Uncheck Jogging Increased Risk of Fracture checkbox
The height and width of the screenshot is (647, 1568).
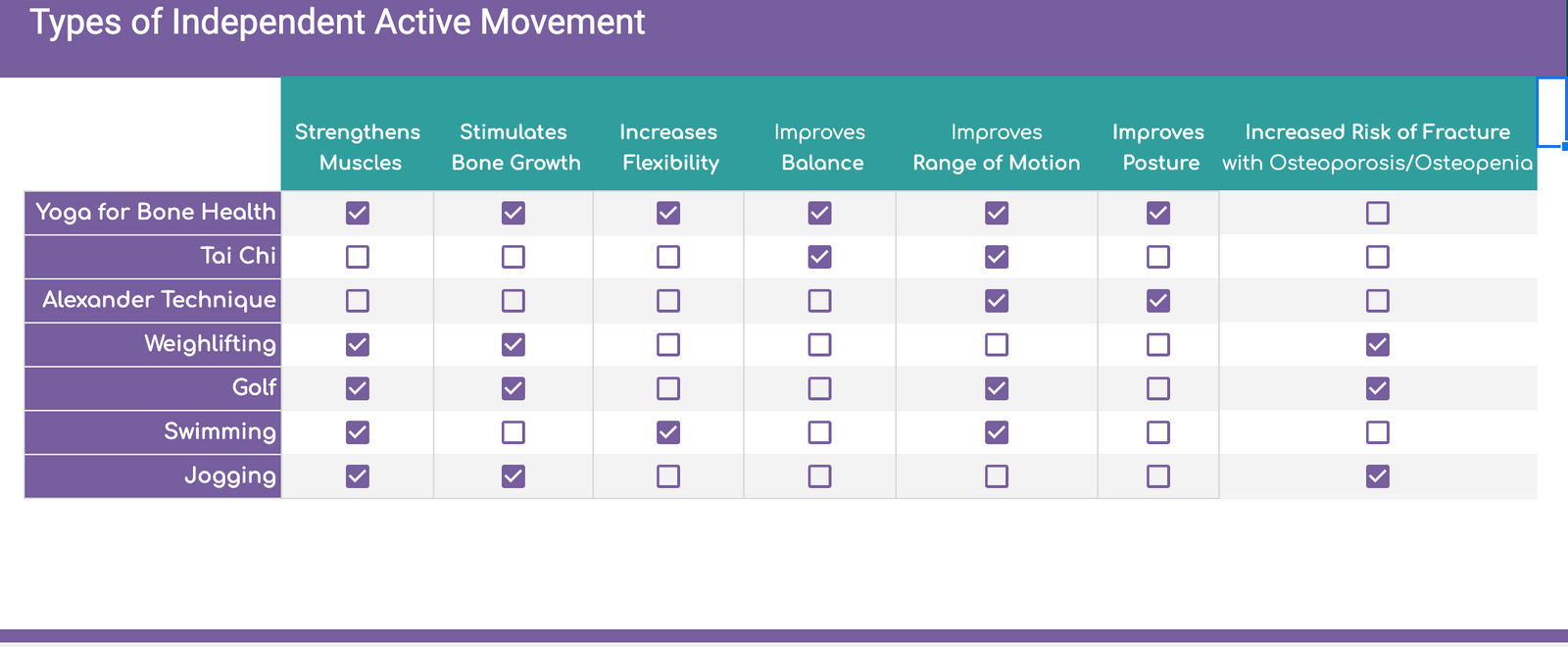(x=1377, y=476)
